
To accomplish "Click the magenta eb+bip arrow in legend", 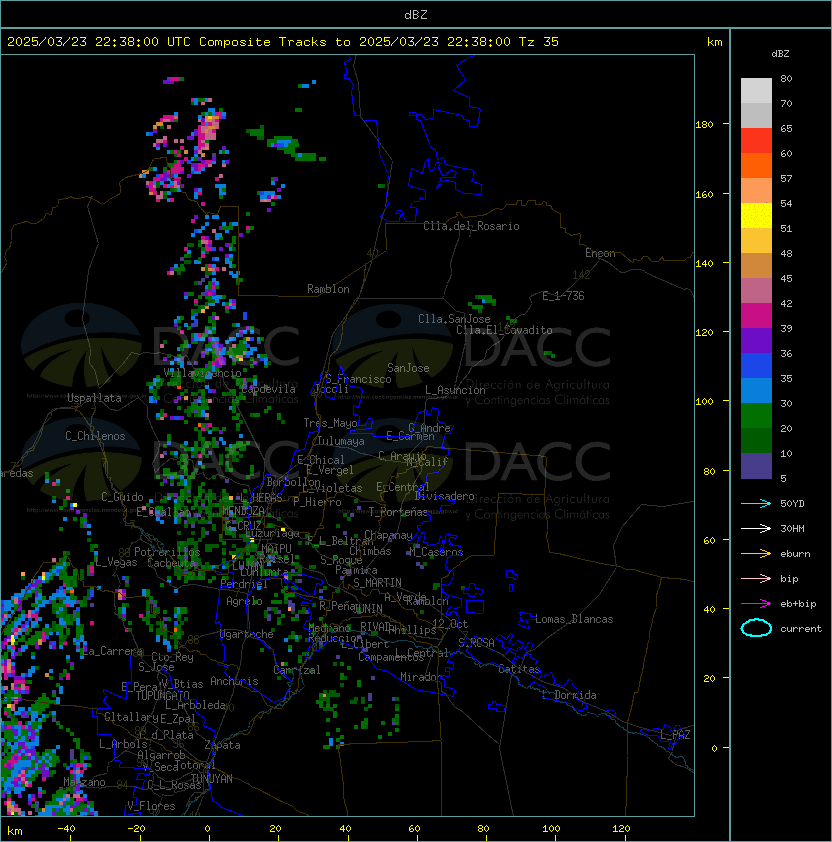I will click(x=756, y=604).
